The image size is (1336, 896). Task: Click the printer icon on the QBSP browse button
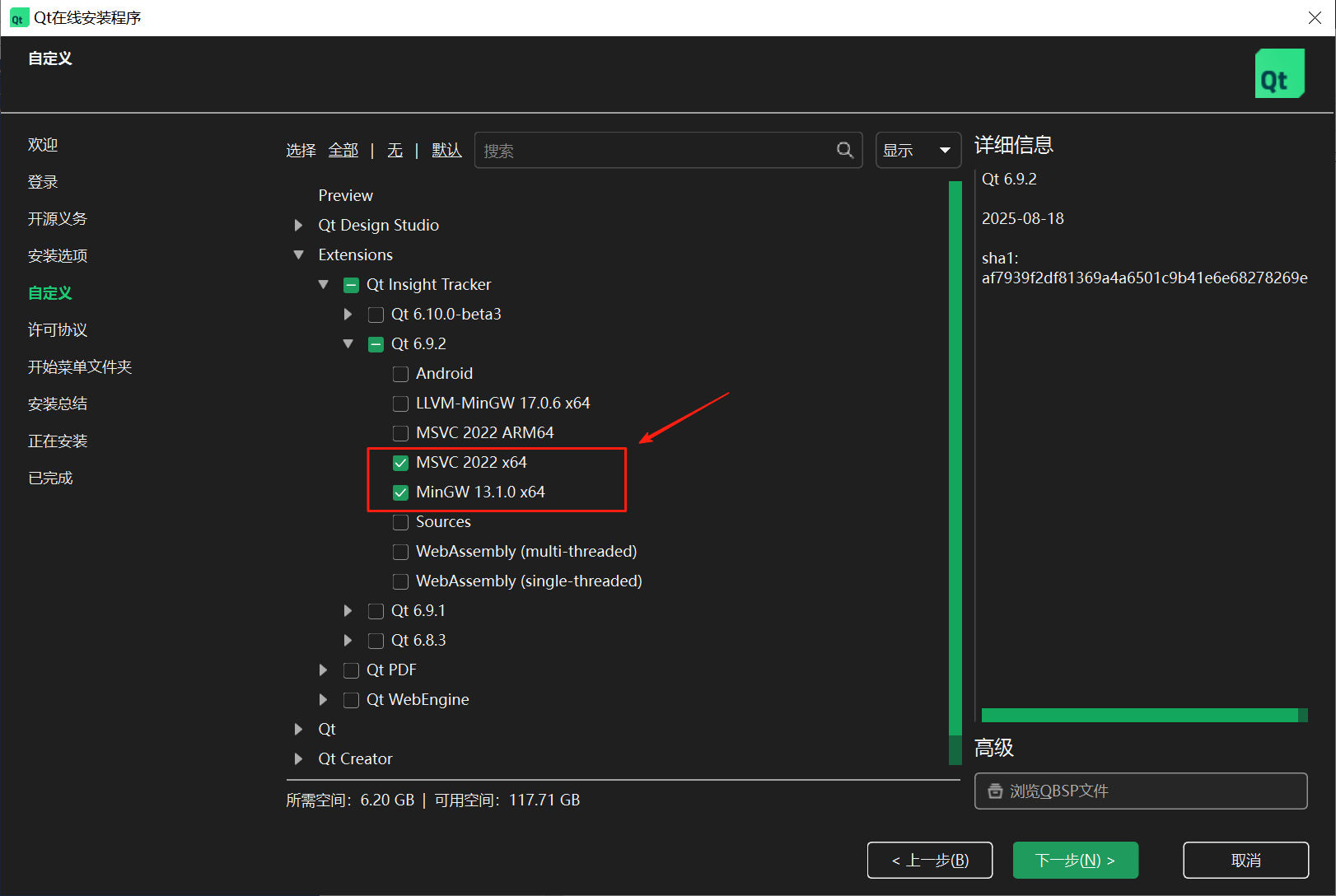[995, 791]
